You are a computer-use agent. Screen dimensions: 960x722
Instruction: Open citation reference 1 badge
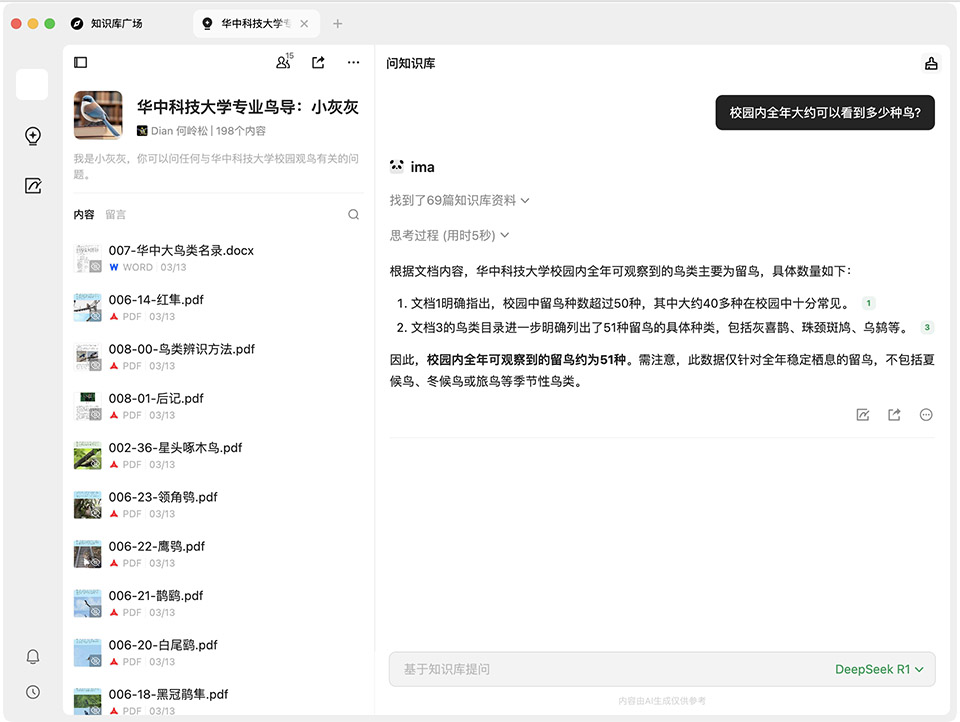[x=868, y=304]
